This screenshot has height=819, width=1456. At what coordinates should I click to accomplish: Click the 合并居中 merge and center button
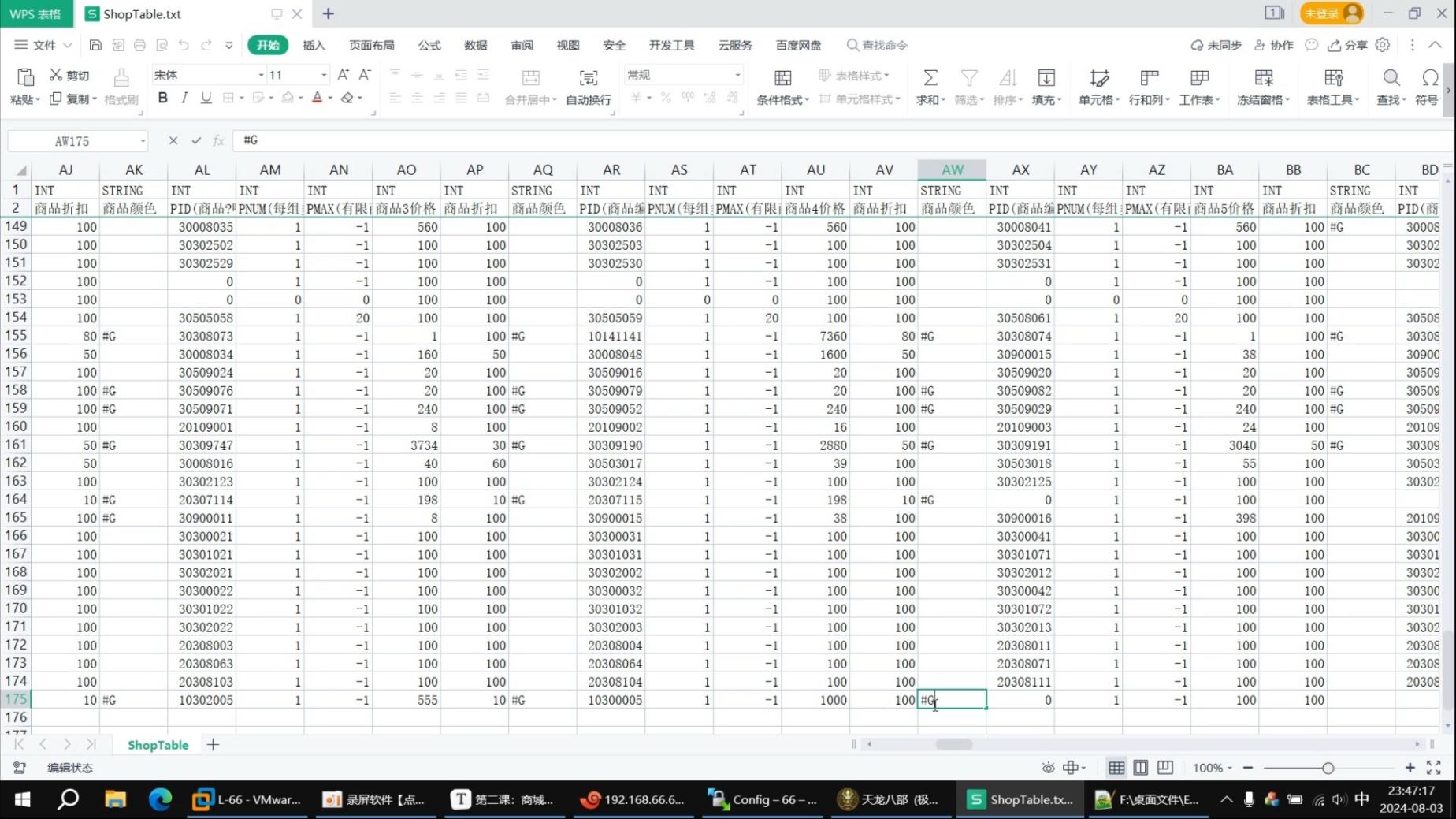[530, 86]
